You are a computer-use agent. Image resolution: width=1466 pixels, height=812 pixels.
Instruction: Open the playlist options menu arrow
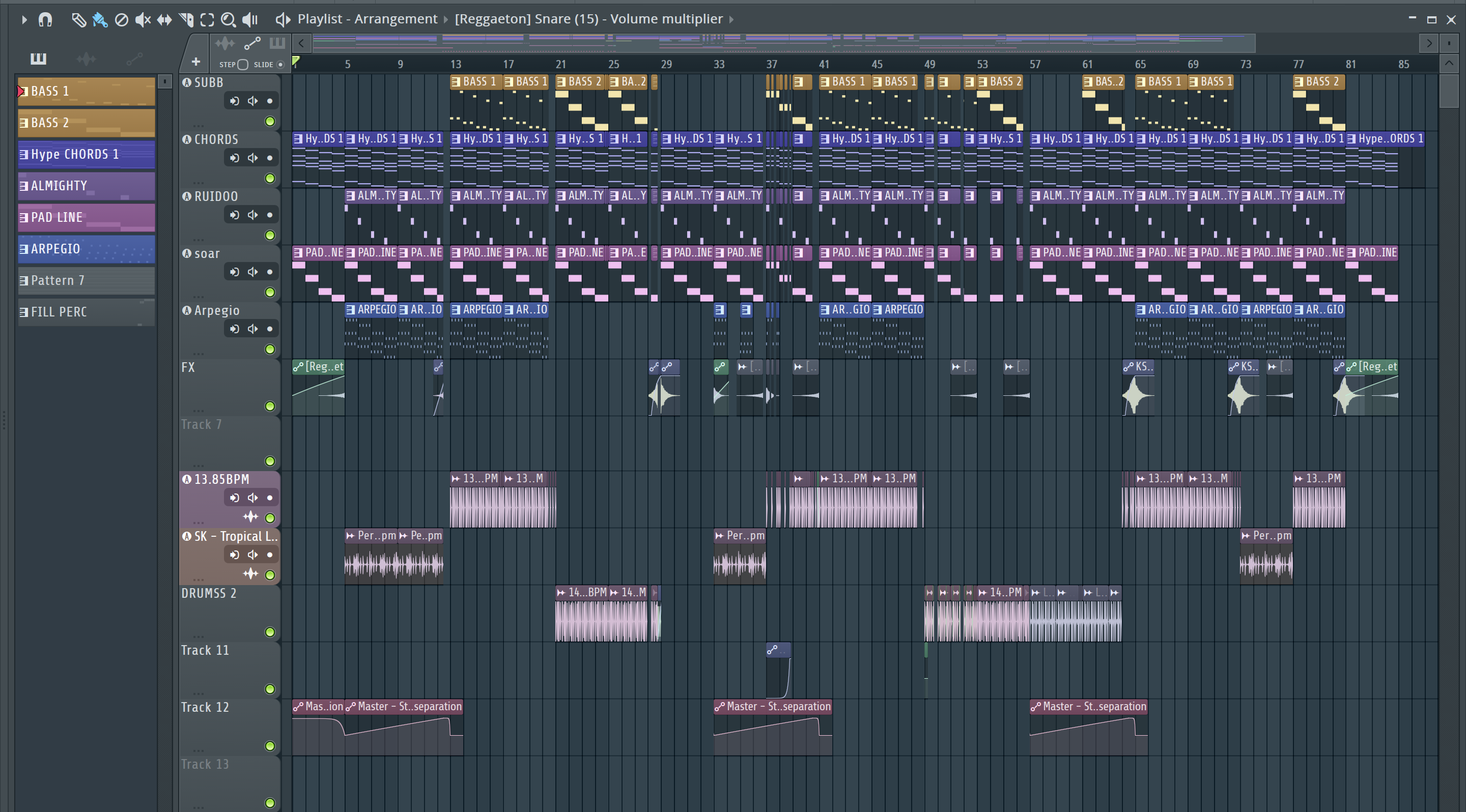(x=24, y=20)
